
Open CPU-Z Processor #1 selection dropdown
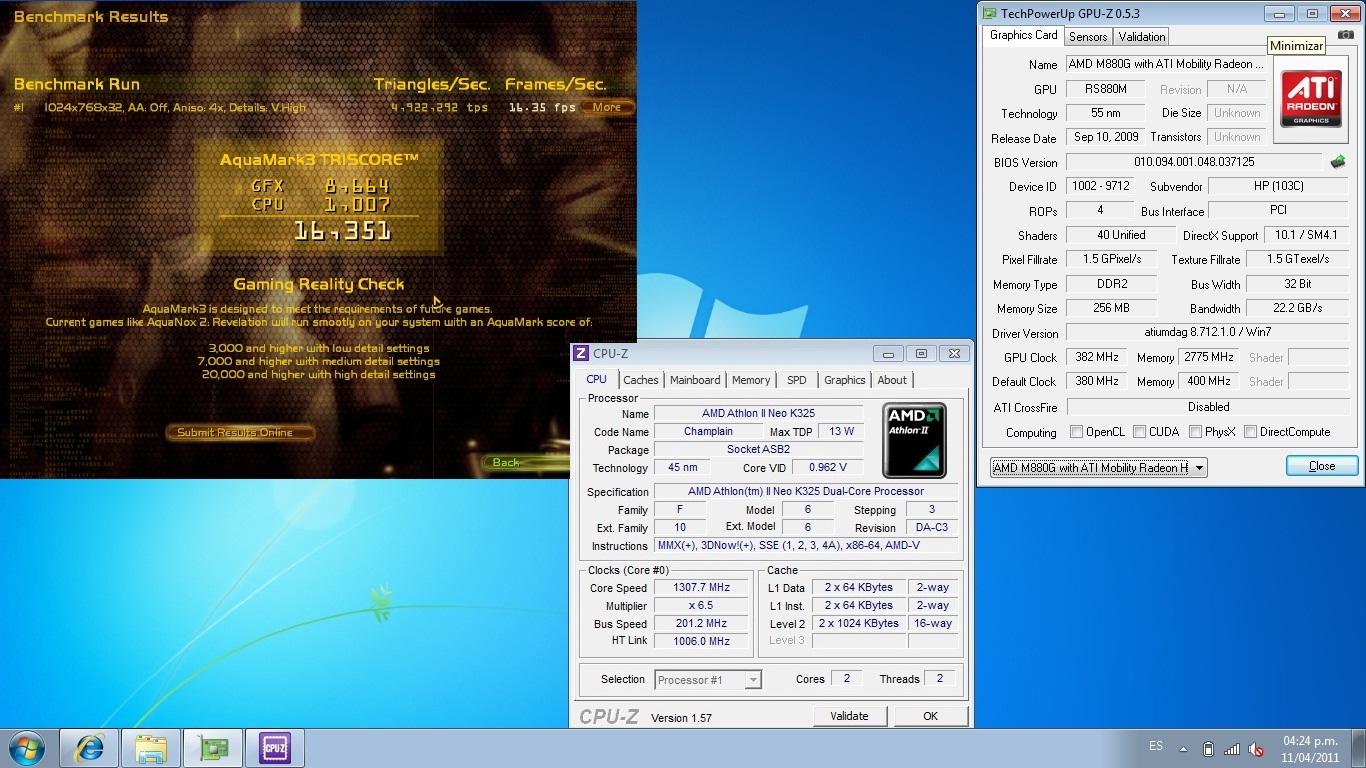point(707,680)
